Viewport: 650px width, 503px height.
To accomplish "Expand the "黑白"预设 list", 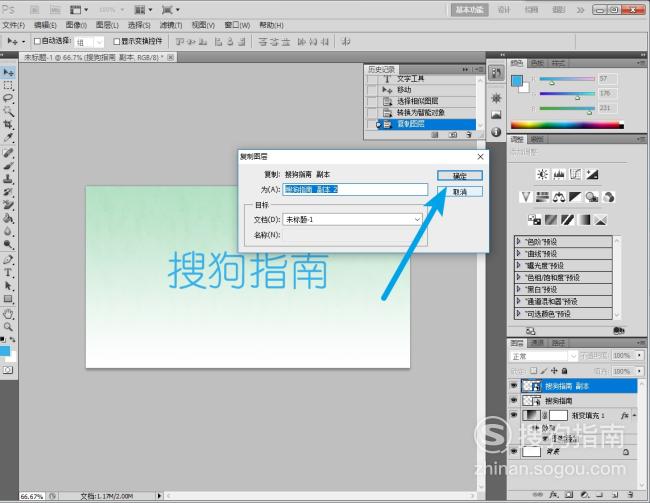I will click(x=518, y=289).
